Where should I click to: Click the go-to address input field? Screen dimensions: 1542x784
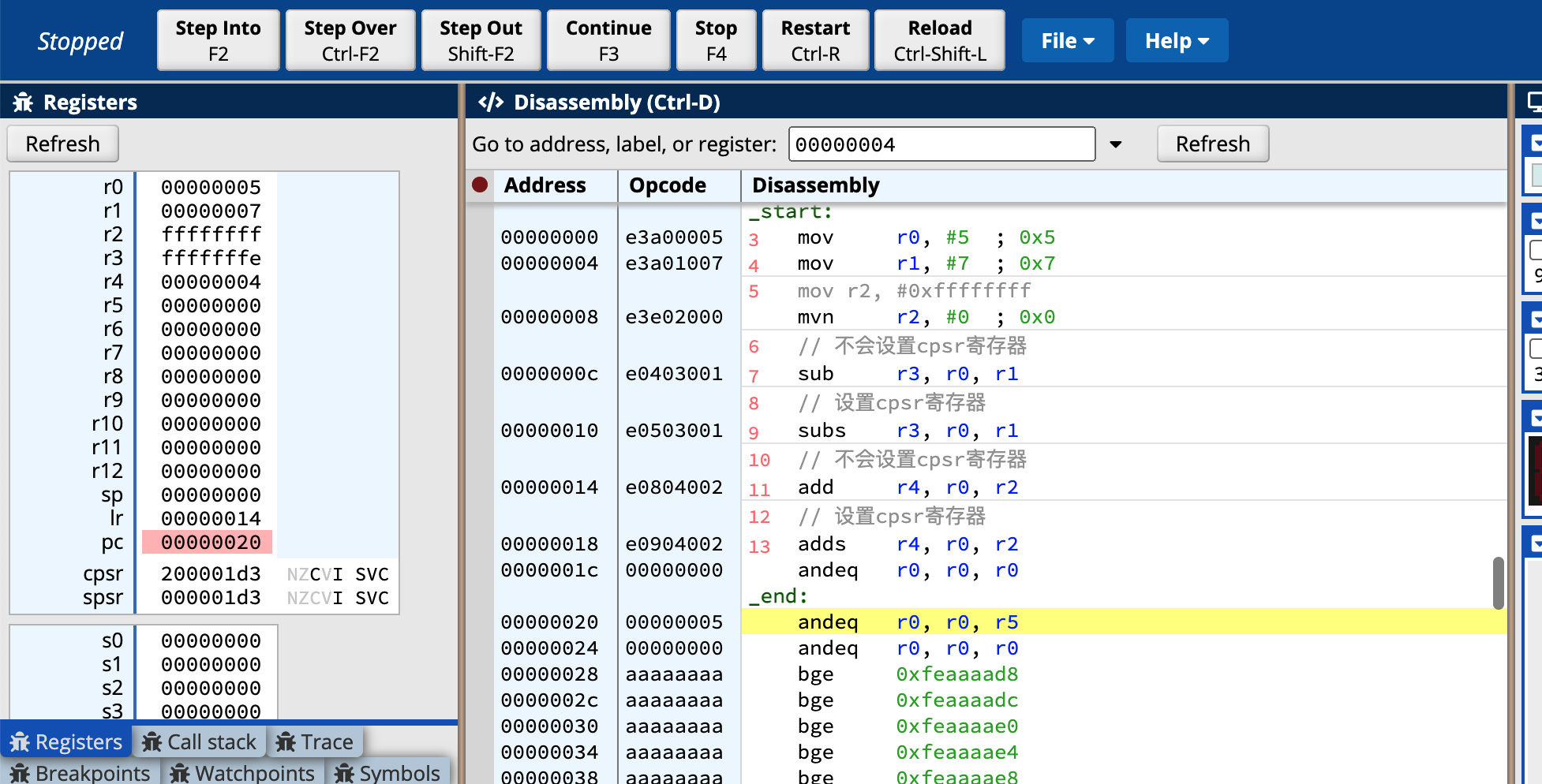(941, 144)
